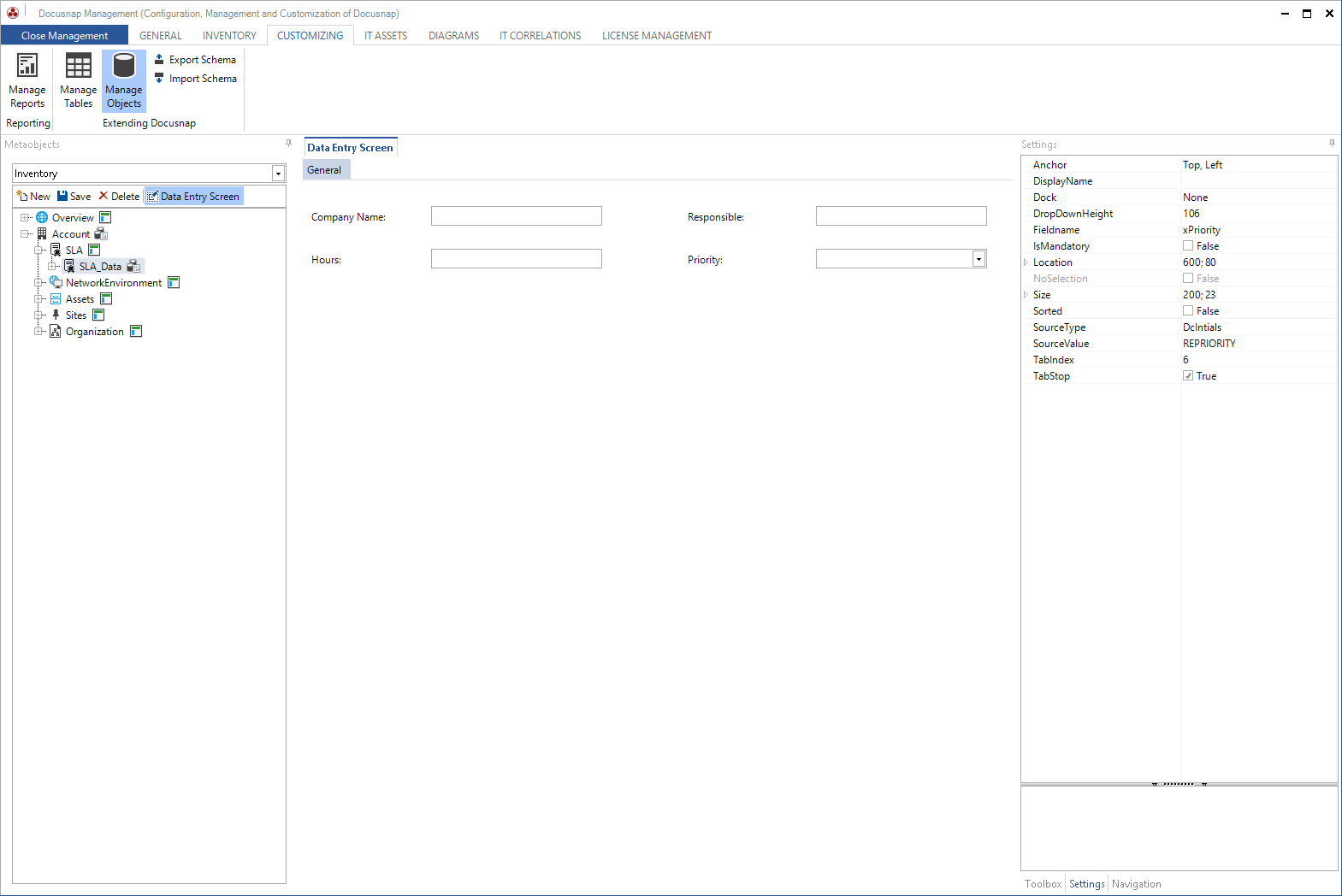The image size is (1342, 896).
Task: Click the Organization node icon
Action: tap(56, 331)
